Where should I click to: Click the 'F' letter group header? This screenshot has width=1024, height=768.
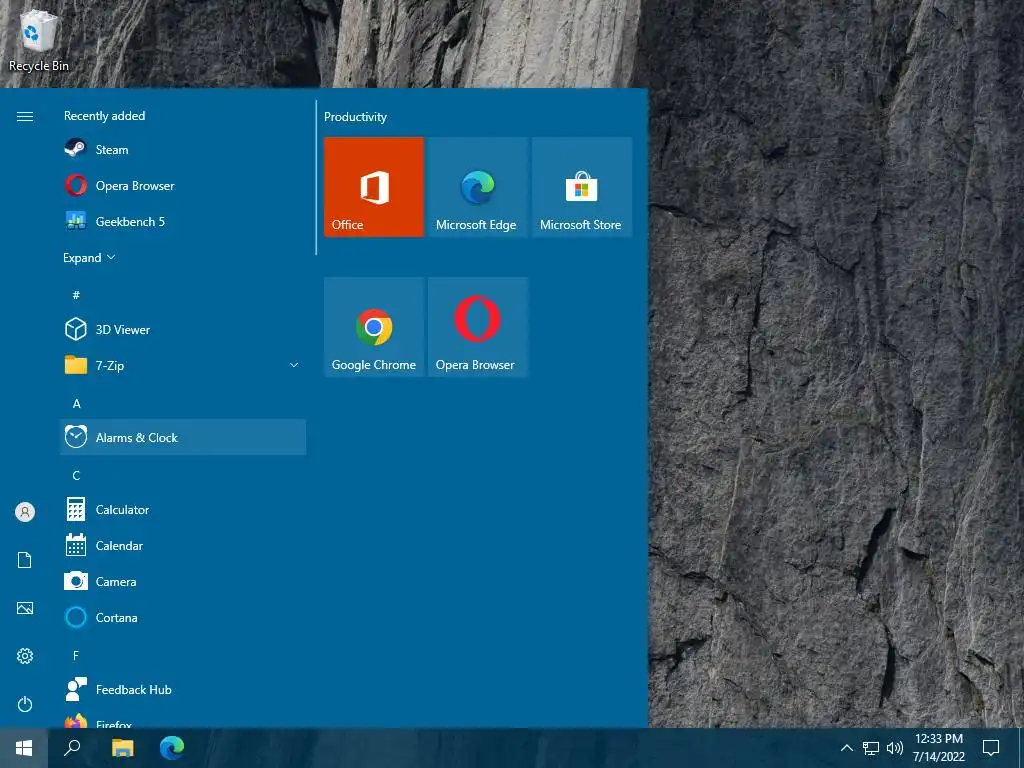[x=76, y=655]
